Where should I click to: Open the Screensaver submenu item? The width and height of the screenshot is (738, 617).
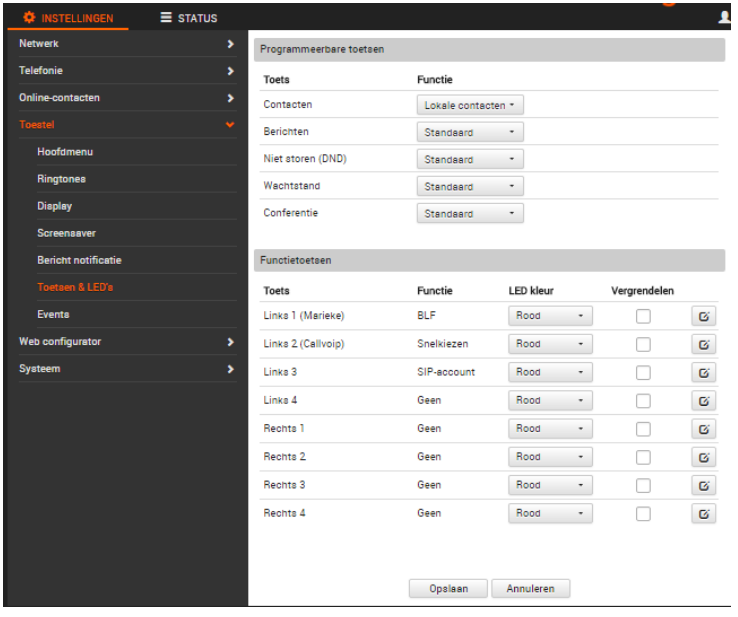pyautogui.click(x=137, y=234)
